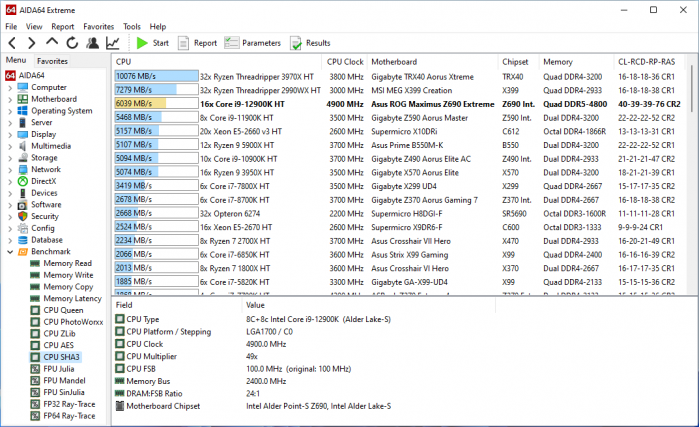Select the FPU Julia benchmark
This screenshot has width=700, height=427.
click(x=63, y=368)
